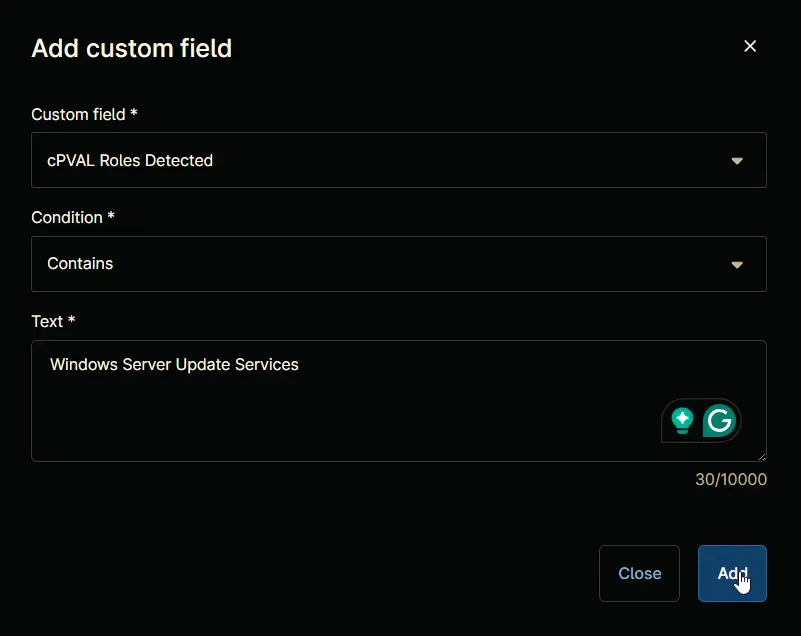
Task: Click the 'Add custom field' dialog title
Action: click(x=132, y=48)
